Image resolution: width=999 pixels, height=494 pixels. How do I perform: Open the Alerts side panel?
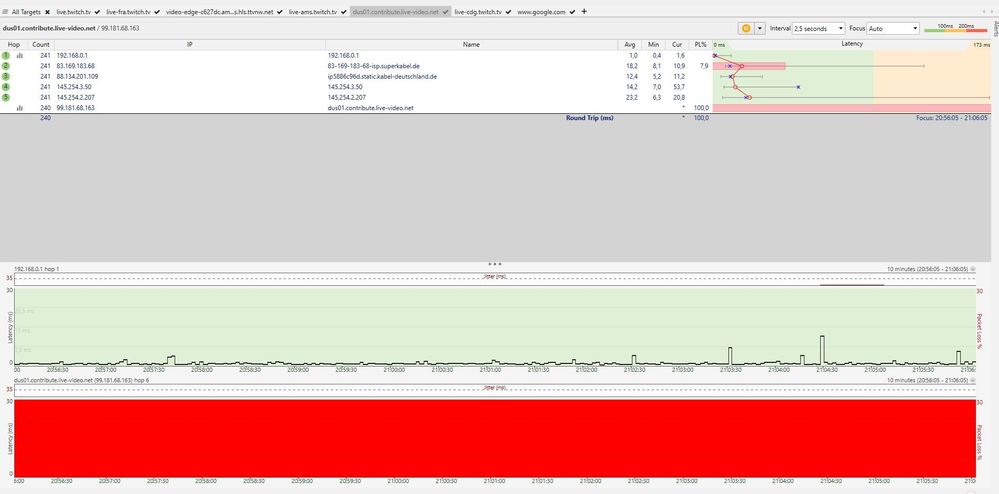[995, 28]
